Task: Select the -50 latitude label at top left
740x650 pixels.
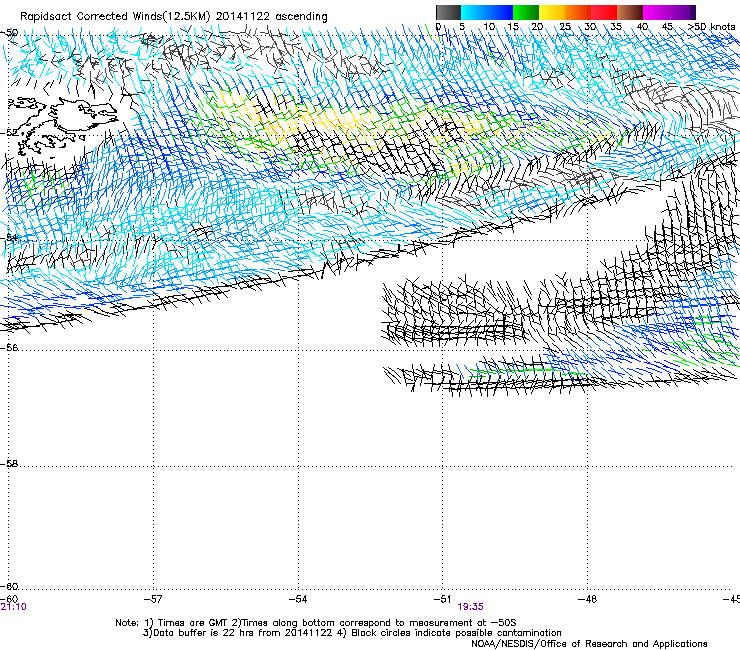Action: [9, 33]
